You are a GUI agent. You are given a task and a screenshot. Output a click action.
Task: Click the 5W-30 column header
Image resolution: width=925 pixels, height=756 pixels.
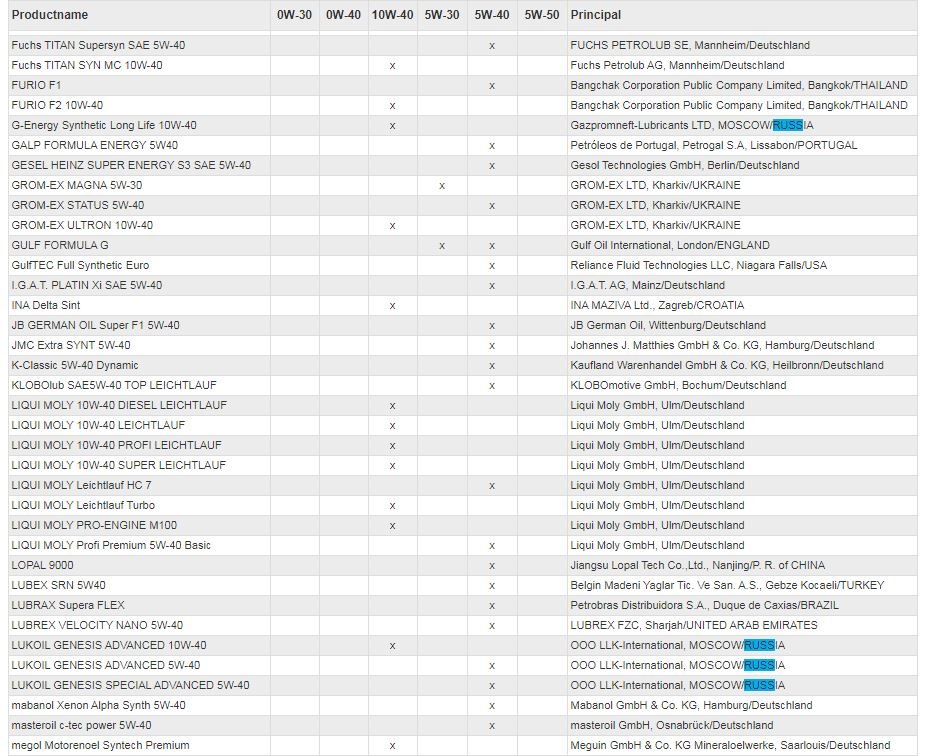coord(442,15)
